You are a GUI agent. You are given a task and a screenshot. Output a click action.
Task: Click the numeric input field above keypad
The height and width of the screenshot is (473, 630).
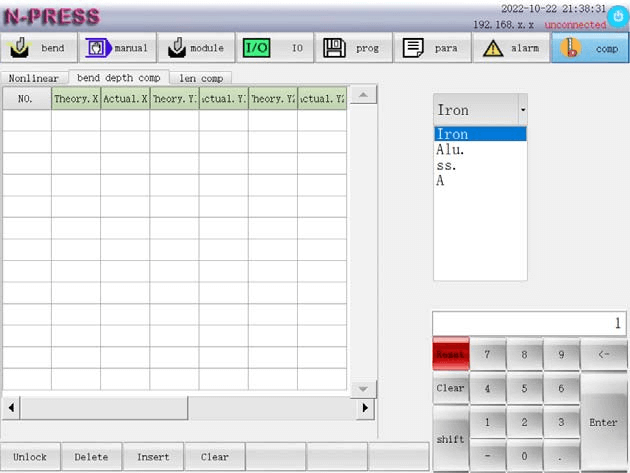tap(528, 323)
